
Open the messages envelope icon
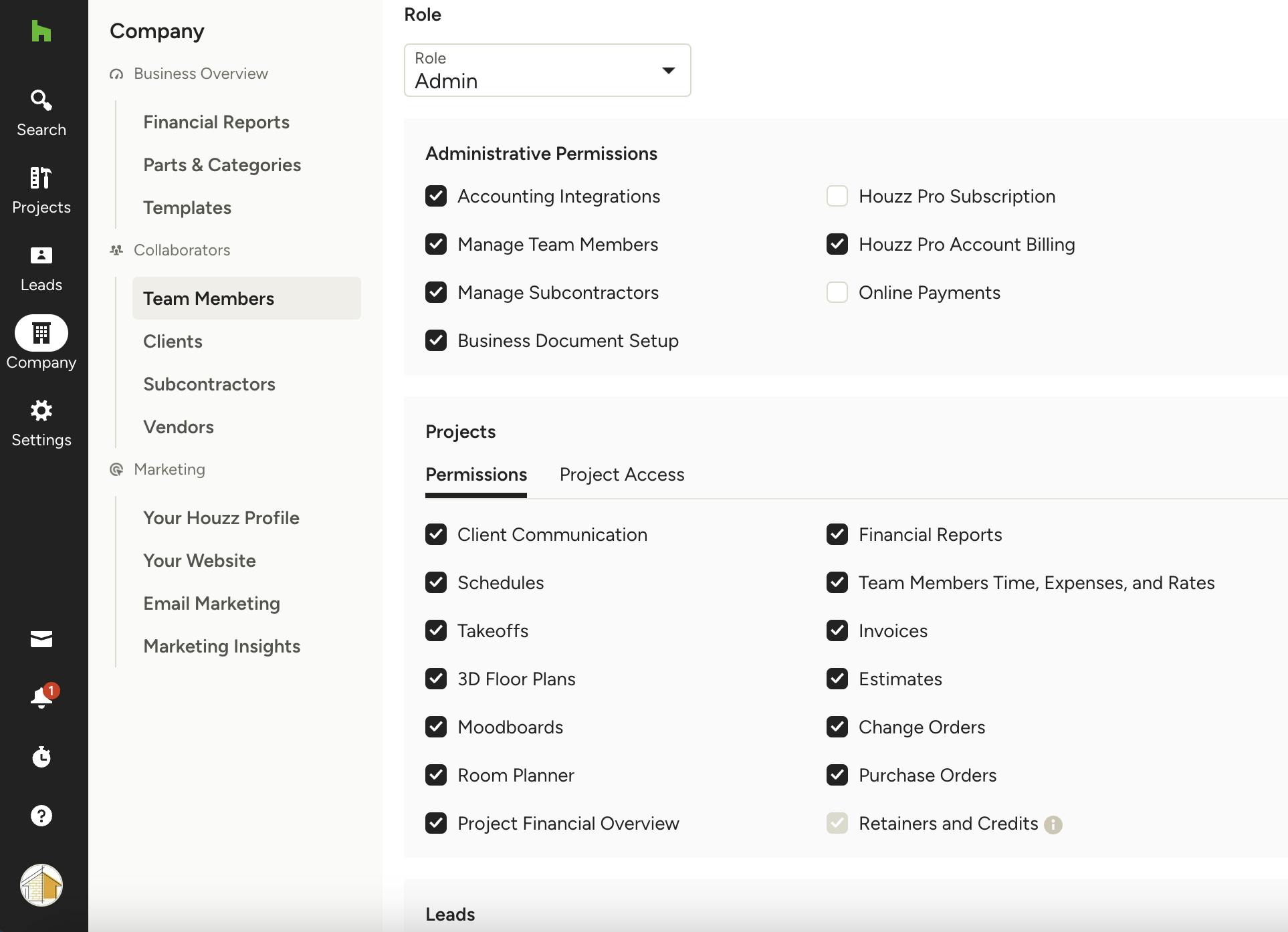41,639
